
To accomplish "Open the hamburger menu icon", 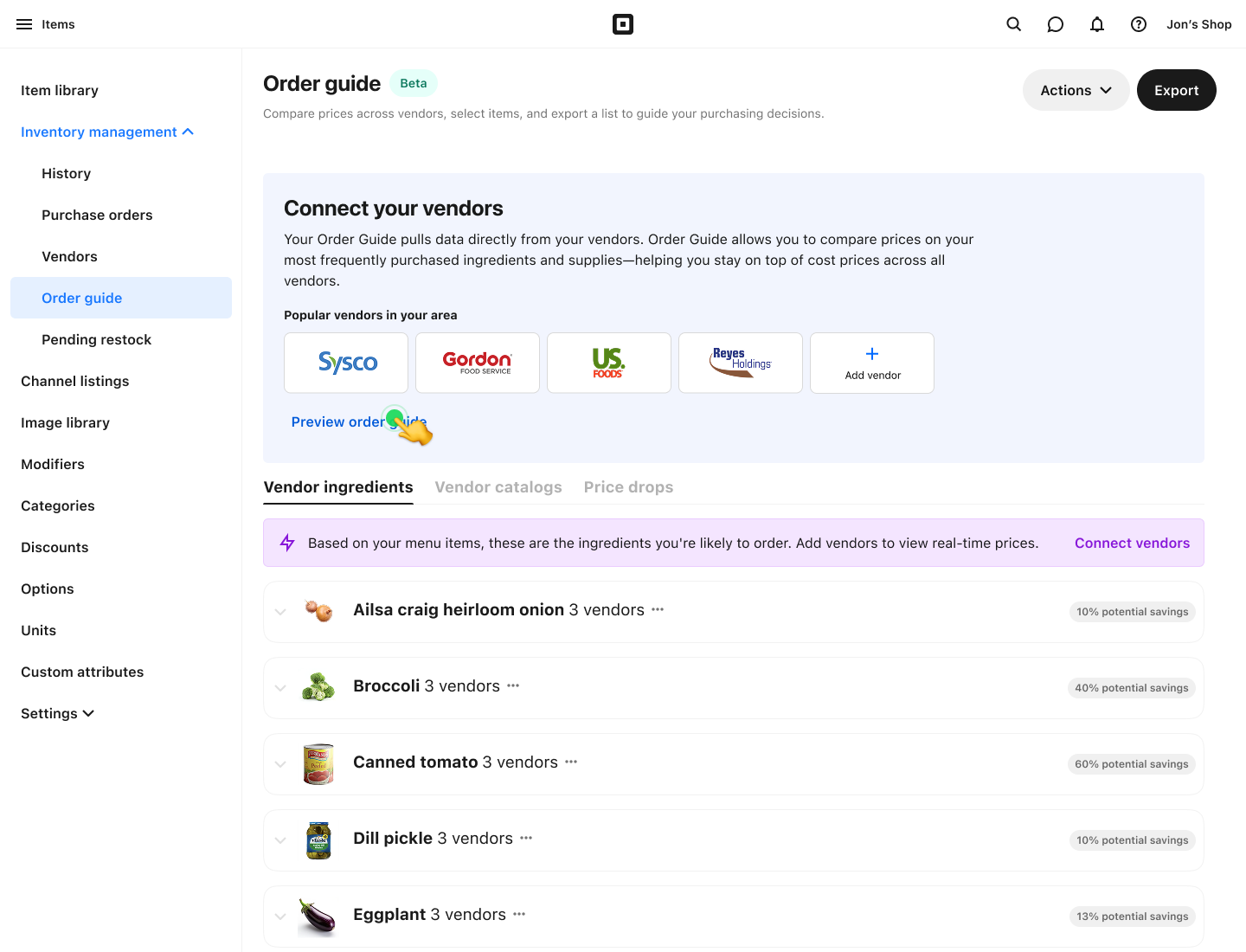I will (24, 24).
